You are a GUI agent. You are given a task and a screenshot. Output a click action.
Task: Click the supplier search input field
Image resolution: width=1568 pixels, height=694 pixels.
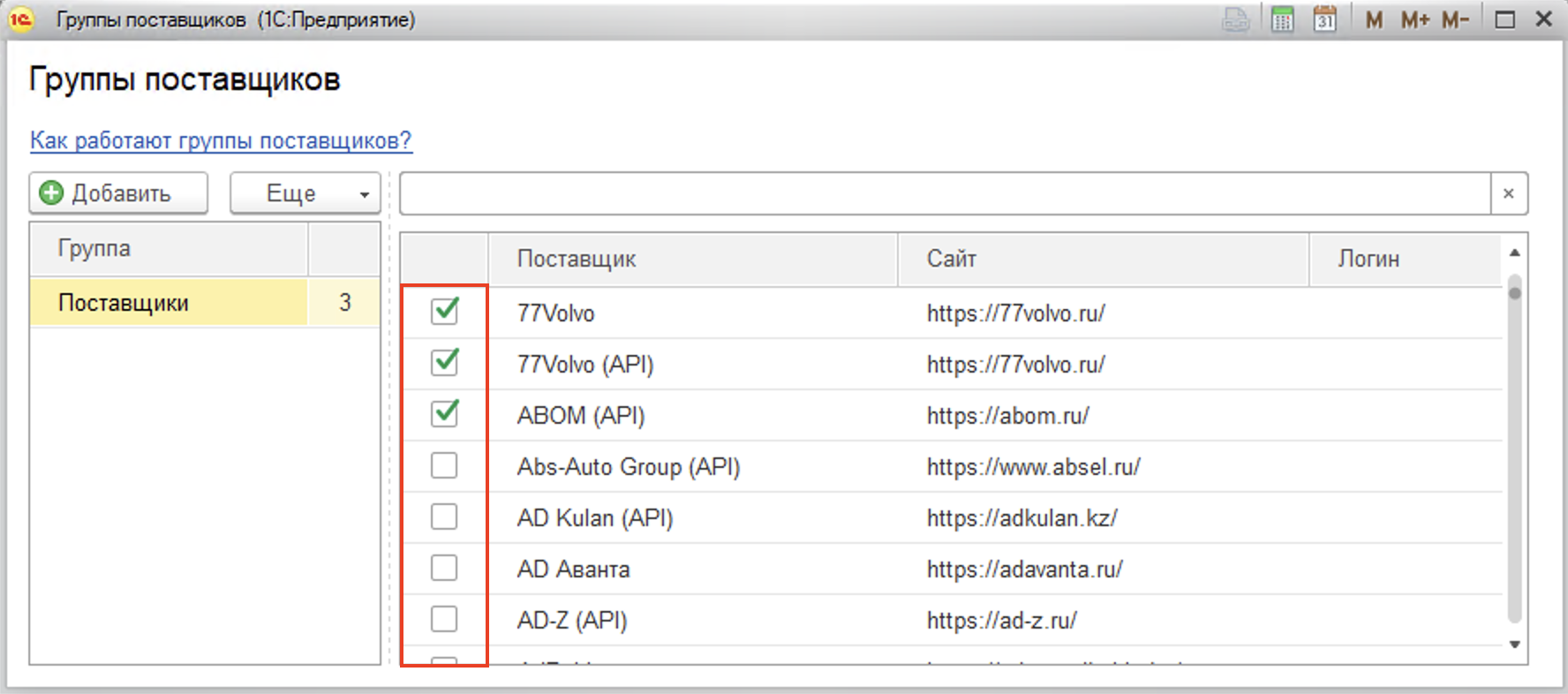click(945, 193)
